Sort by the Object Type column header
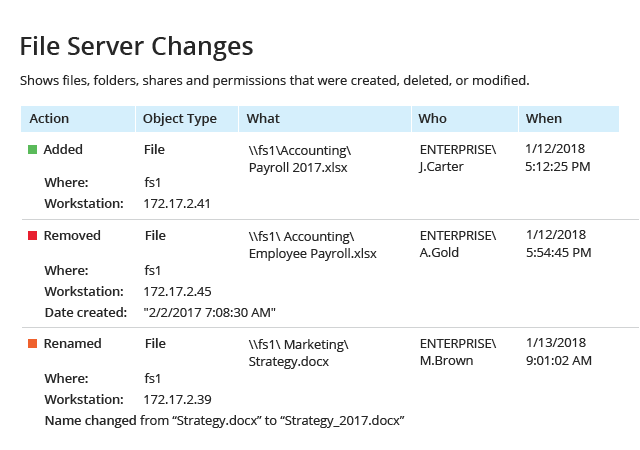This screenshot has width=640, height=450. 180,119
